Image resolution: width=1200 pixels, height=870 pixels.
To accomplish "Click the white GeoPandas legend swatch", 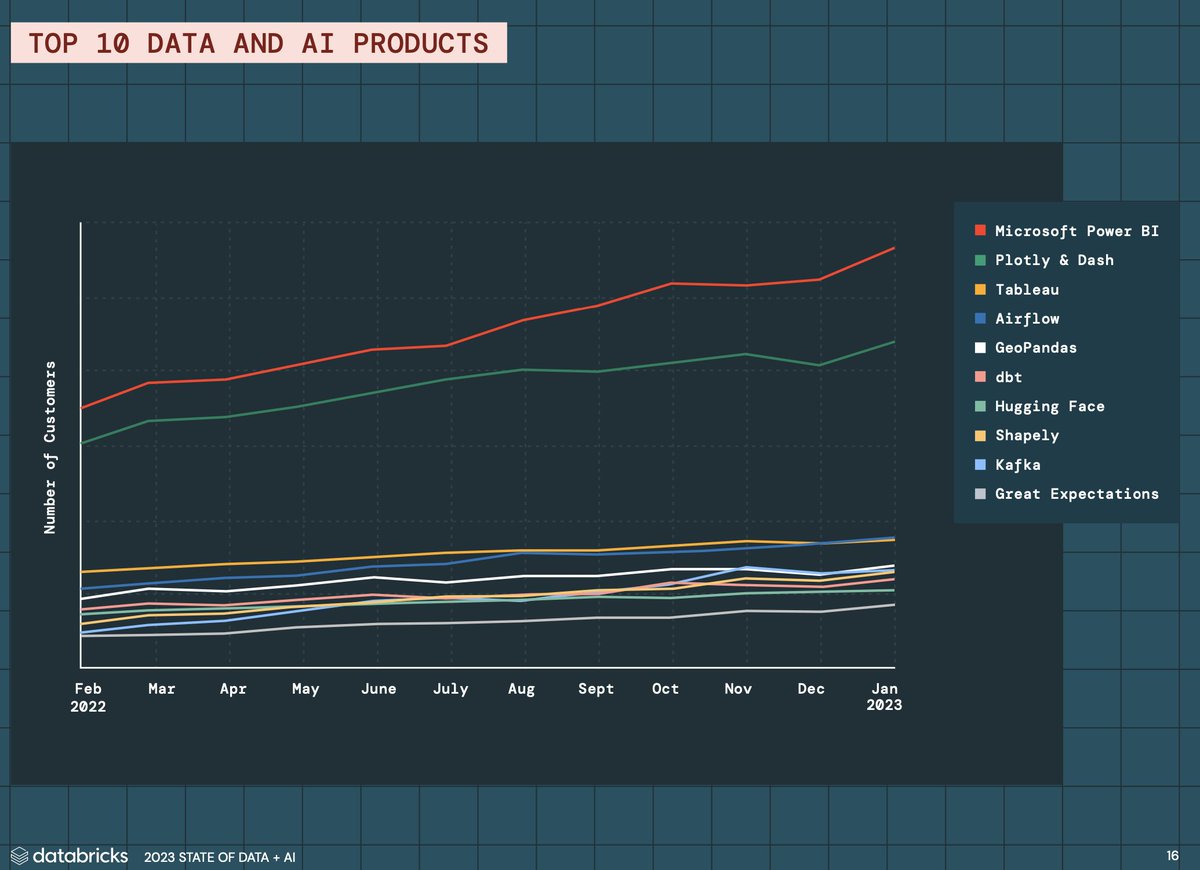I will 981,348.
